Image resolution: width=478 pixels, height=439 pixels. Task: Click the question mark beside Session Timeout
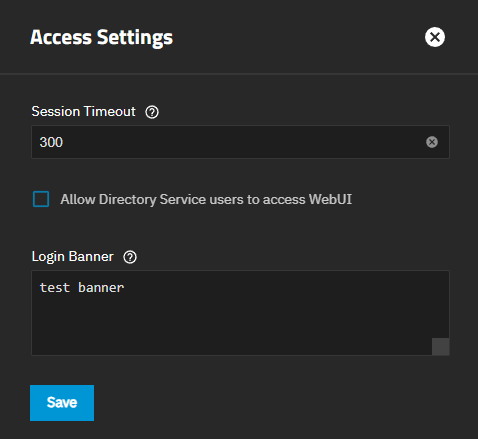(152, 112)
